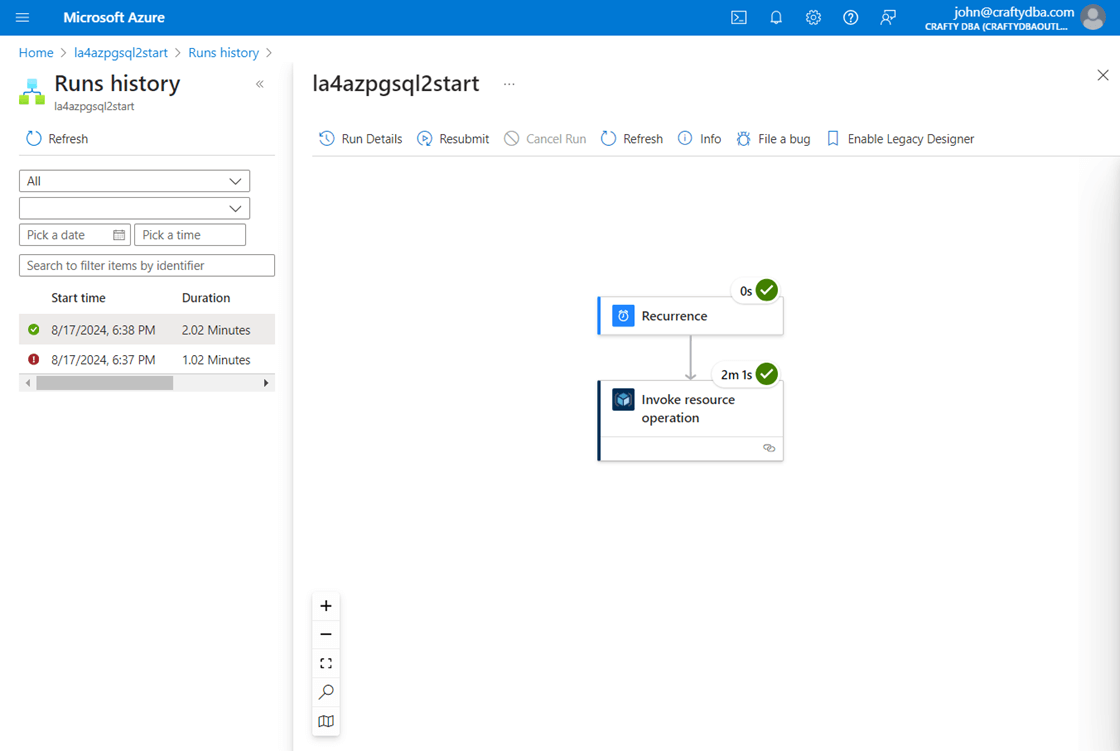Click the run identifier search field
This screenshot has width=1120, height=751.
[146, 265]
